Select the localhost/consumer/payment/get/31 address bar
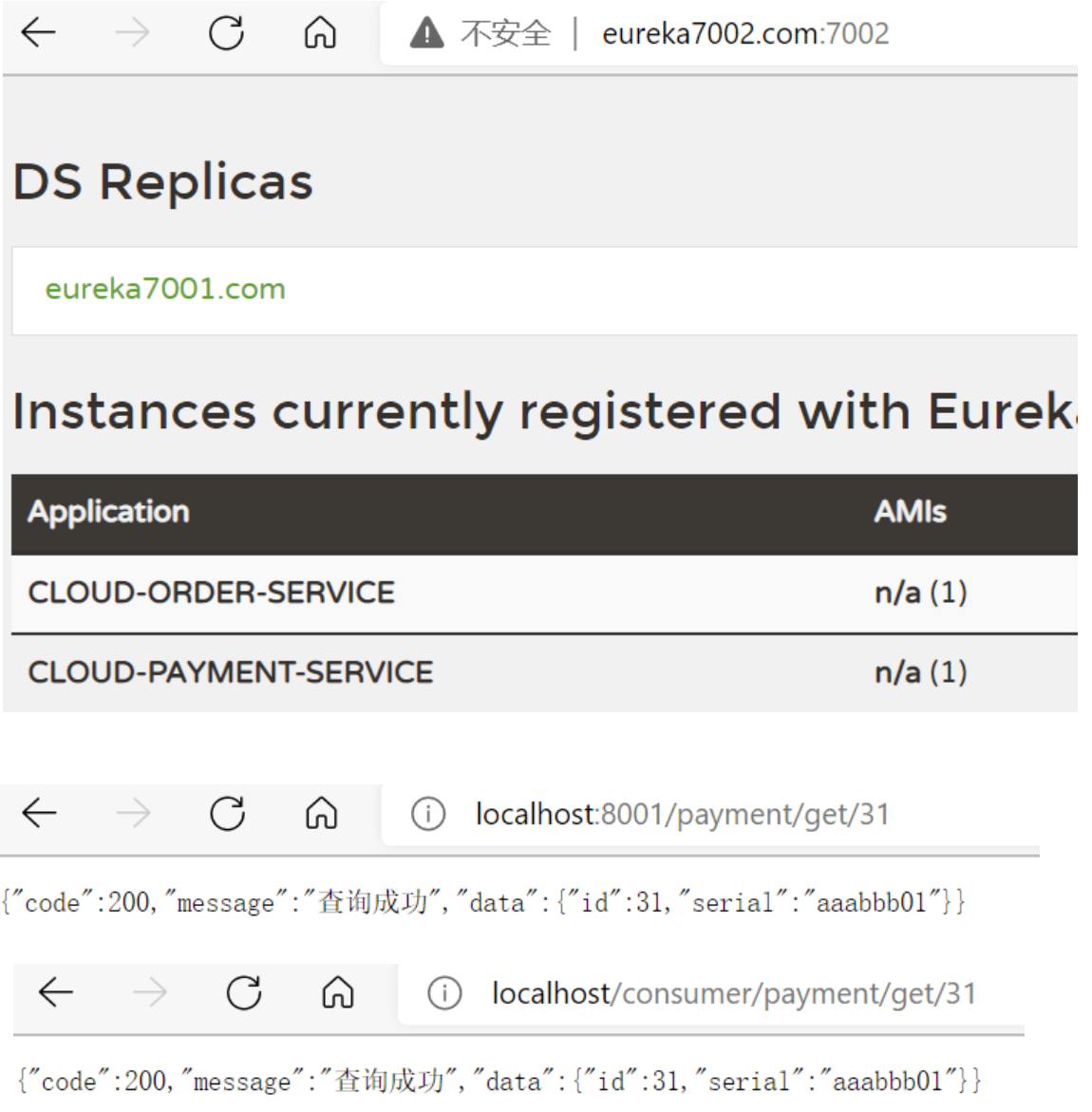1092x1112 pixels. [734, 993]
